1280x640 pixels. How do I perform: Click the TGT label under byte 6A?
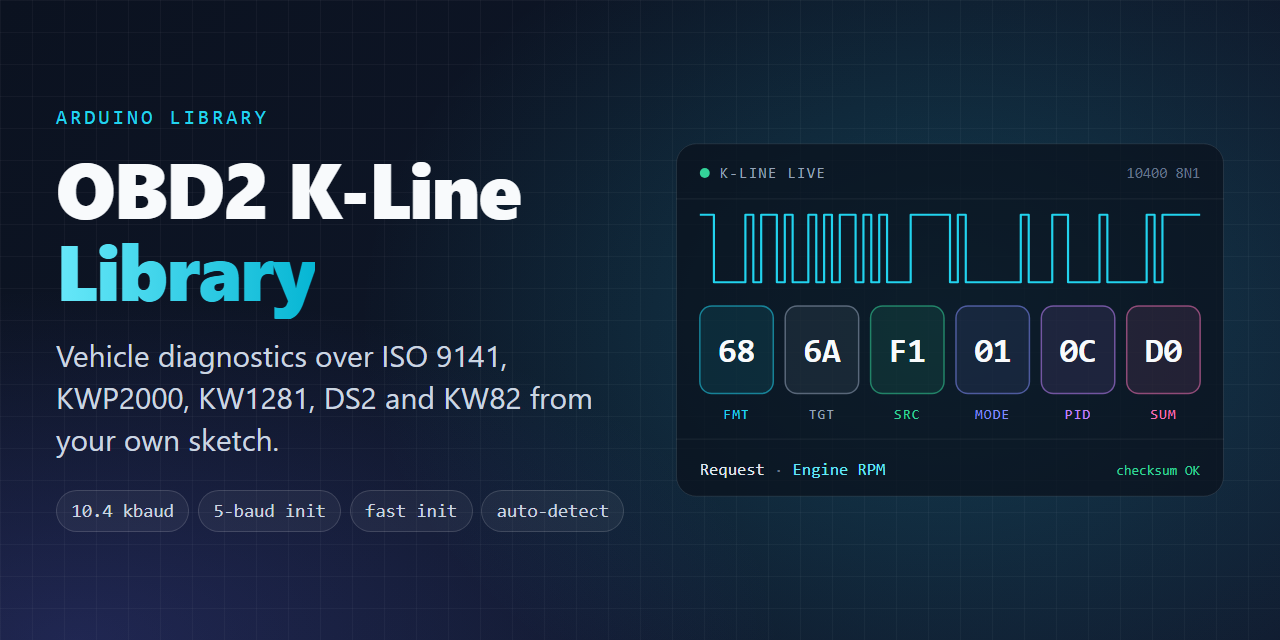[x=822, y=414]
